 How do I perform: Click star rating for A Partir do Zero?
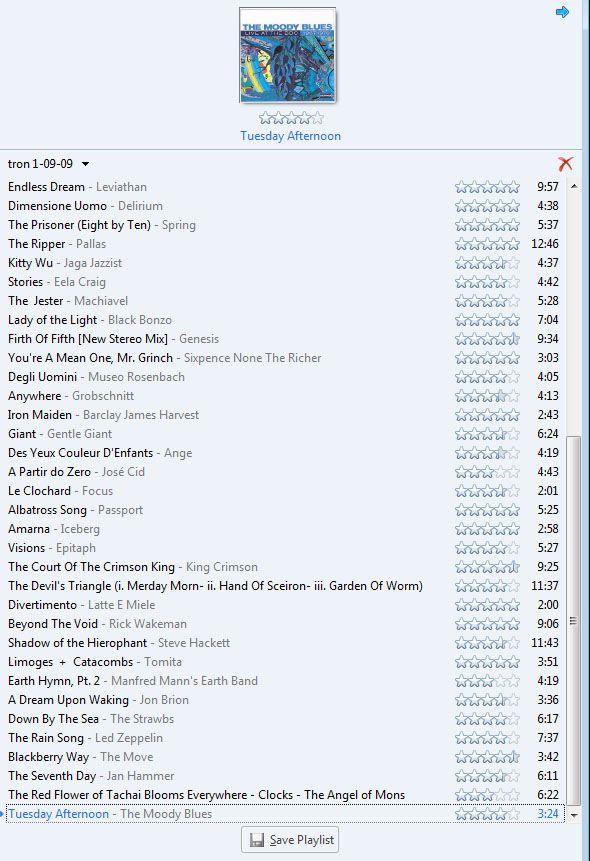[x=487, y=472]
